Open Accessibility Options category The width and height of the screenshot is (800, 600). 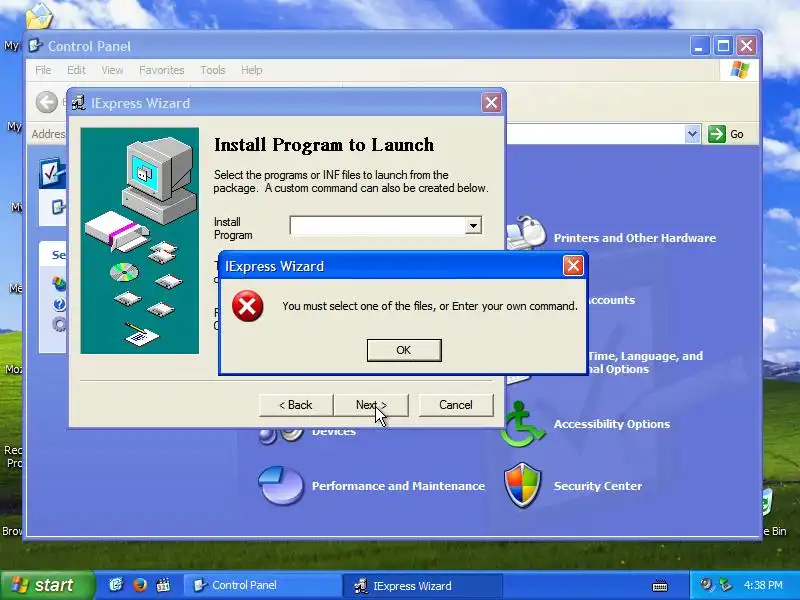[612, 424]
